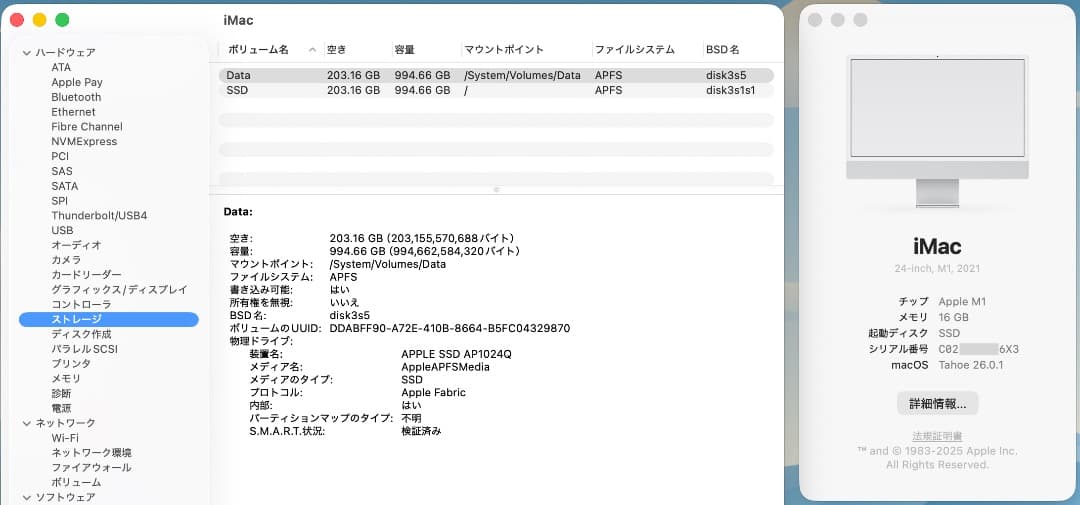1080x505 pixels.
Task: Open ネットワーク環境 in the sidebar
Action: (x=92, y=453)
